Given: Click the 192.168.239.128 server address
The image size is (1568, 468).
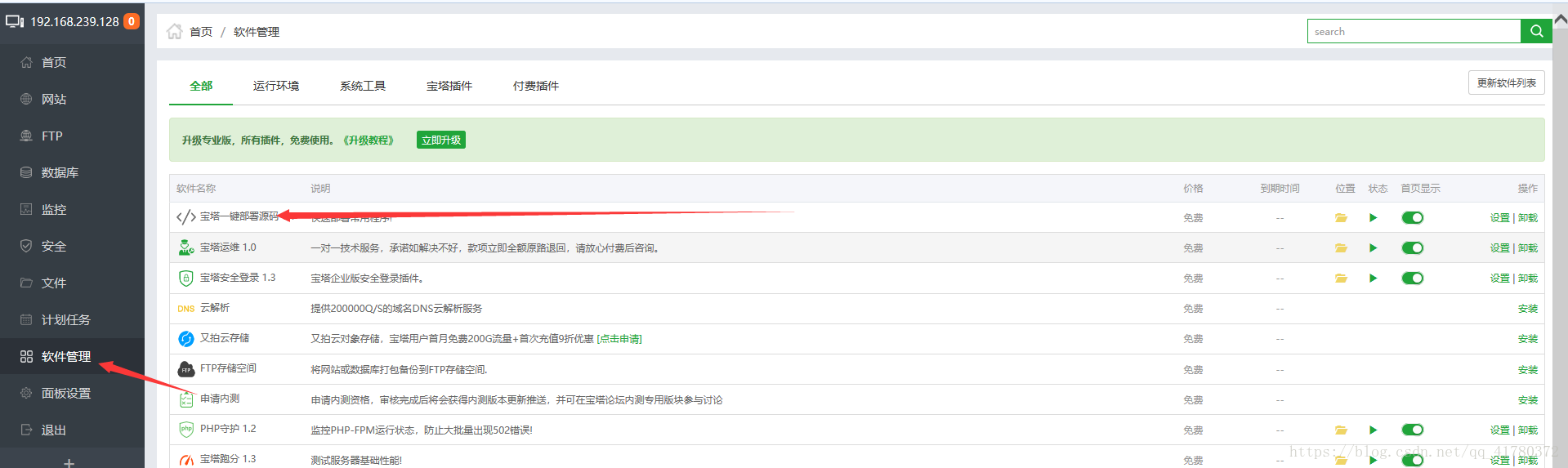Looking at the screenshot, I should pos(74,21).
